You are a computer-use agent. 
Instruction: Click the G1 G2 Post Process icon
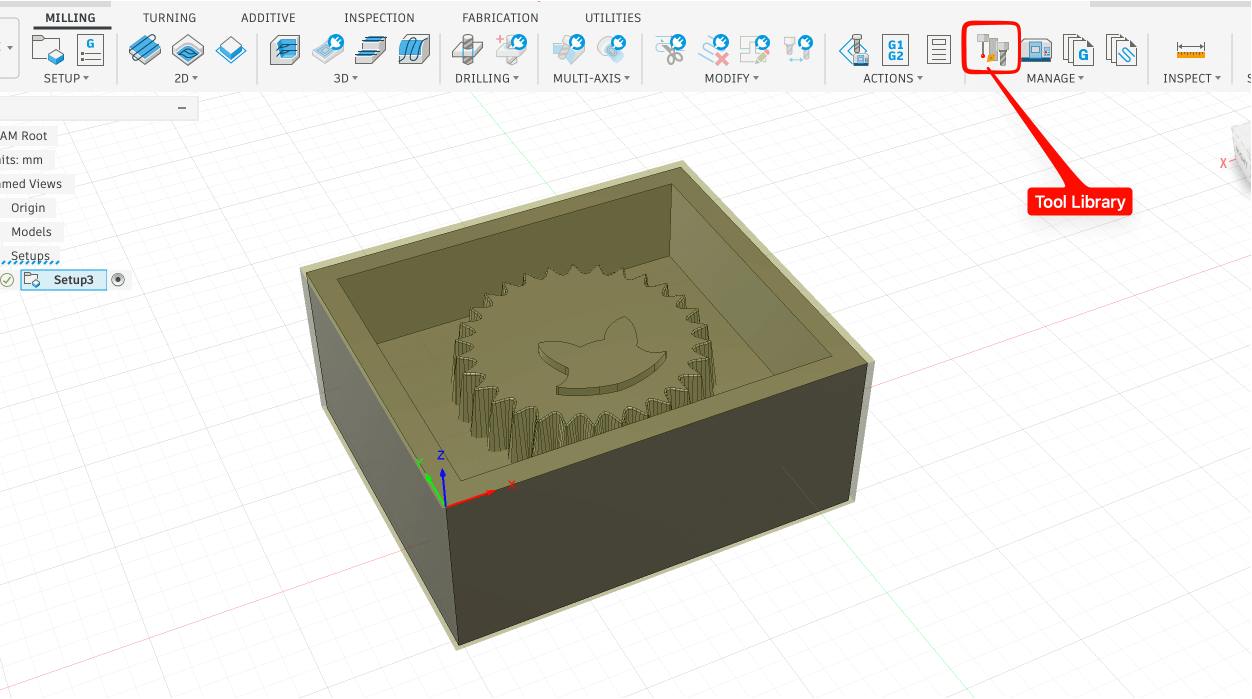pyautogui.click(x=896, y=49)
